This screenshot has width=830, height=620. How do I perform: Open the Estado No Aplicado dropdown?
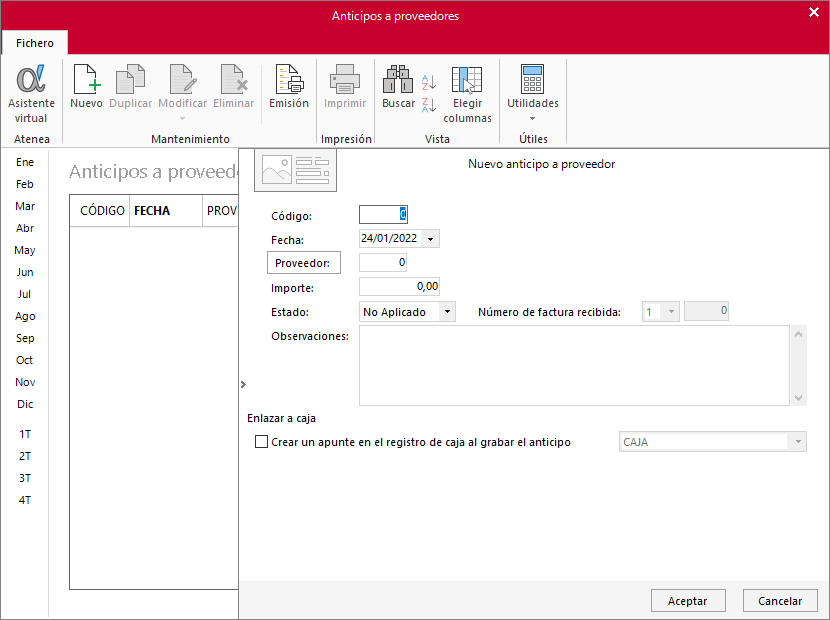pos(447,312)
